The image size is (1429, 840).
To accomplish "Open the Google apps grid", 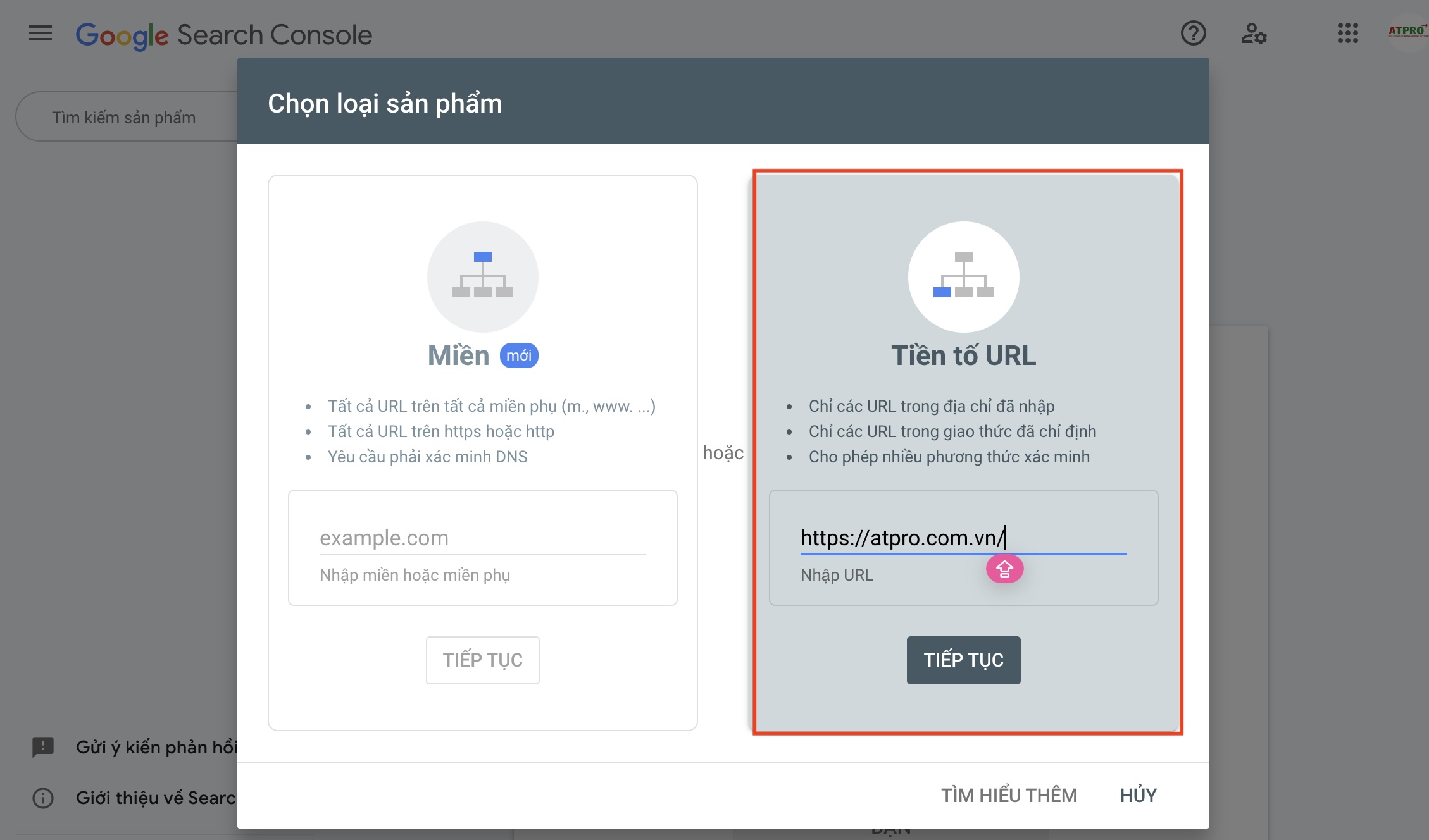I will (1347, 33).
